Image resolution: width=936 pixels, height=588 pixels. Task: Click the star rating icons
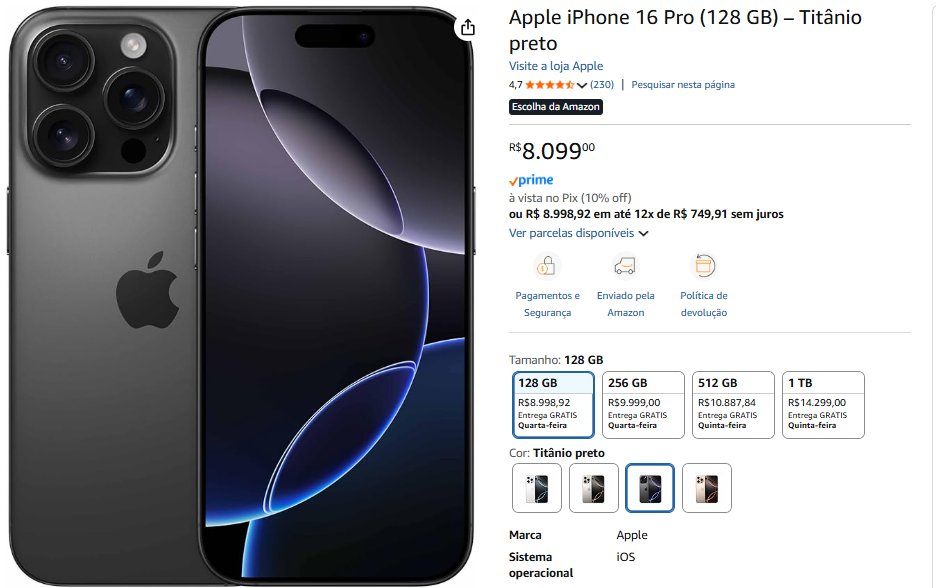point(550,85)
